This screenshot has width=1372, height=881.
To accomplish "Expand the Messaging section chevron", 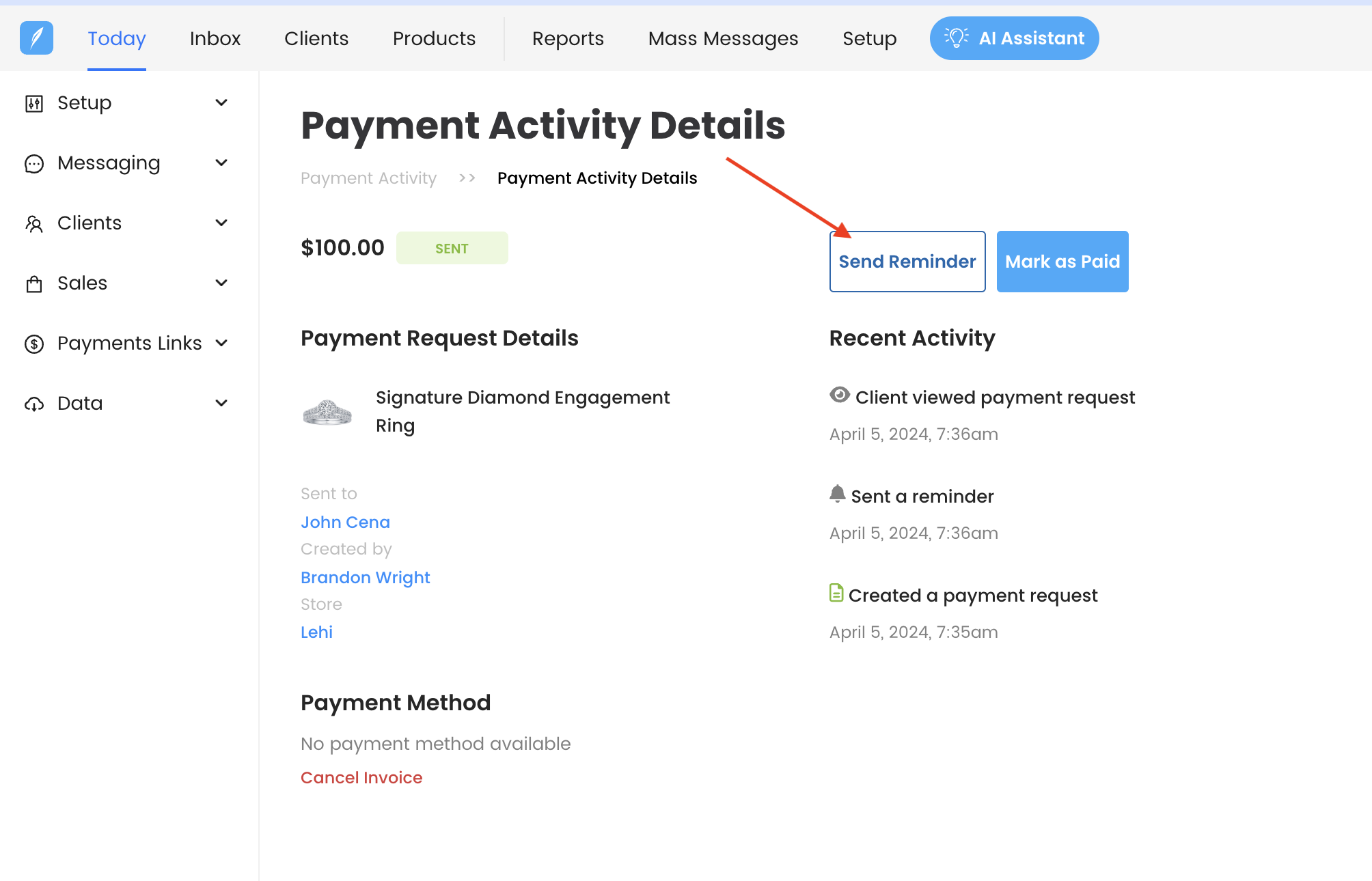I will (x=221, y=163).
